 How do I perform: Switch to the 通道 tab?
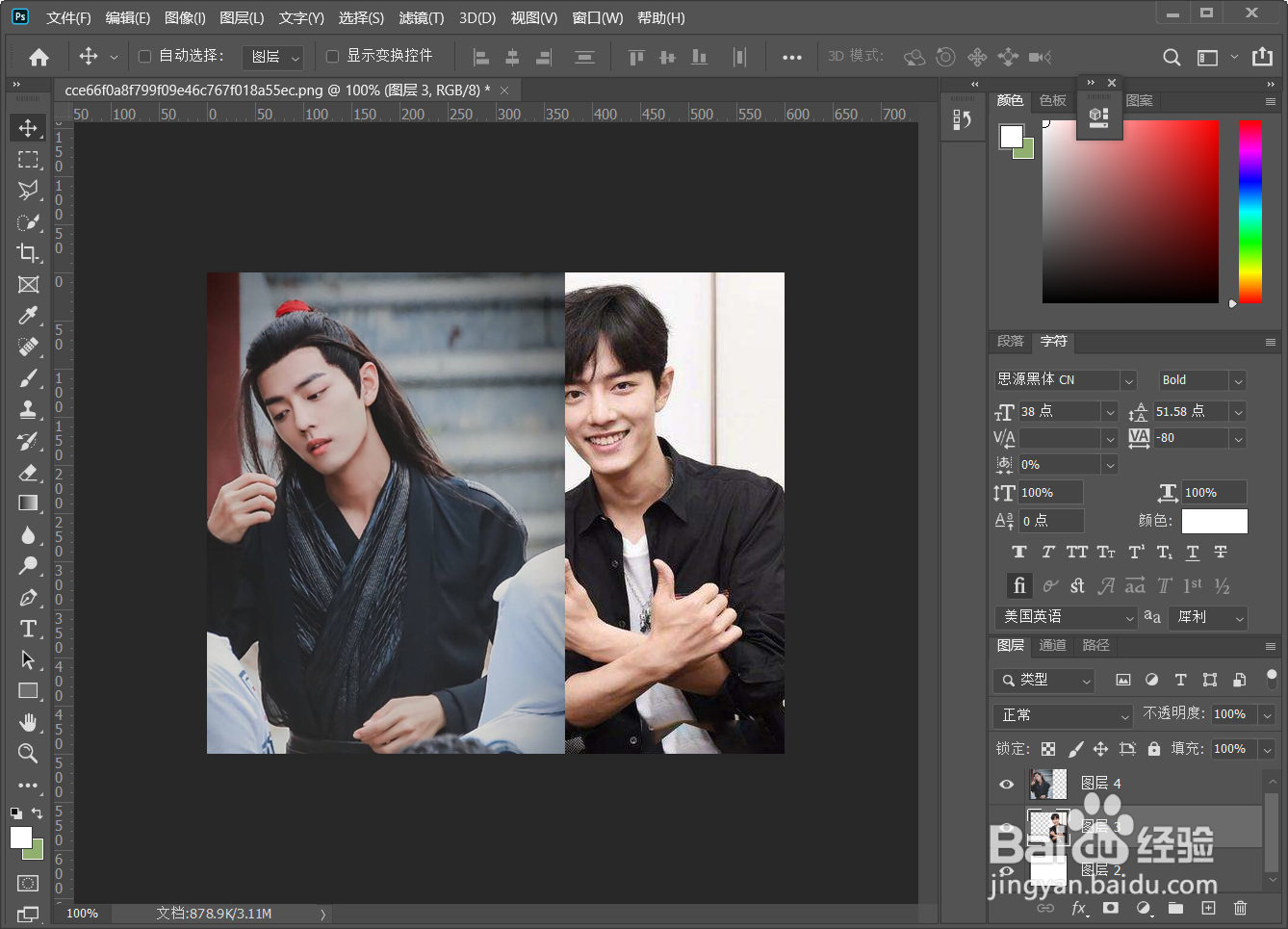point(1052,645)
